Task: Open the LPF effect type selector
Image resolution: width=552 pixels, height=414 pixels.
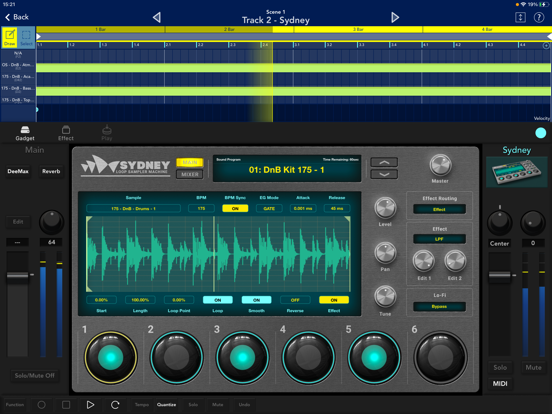Action: 439,239
